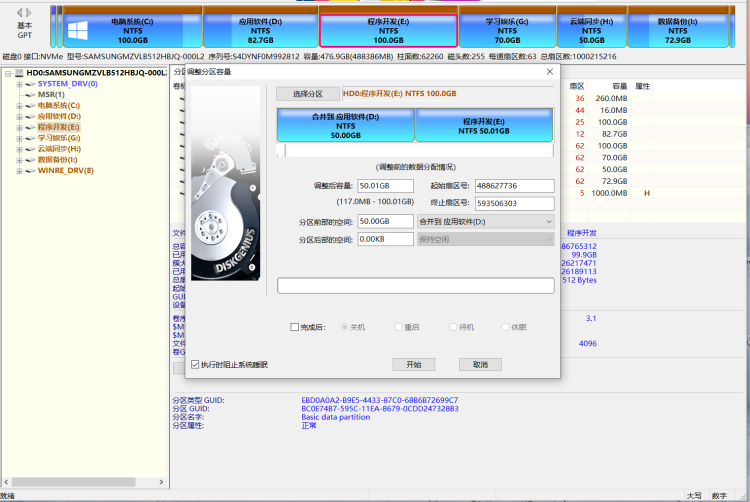Click the drive icon next to SYSTEM_DRV(0)
This screenshot has width=750, height=502.
pyautogui.click(x=31, y=84)
